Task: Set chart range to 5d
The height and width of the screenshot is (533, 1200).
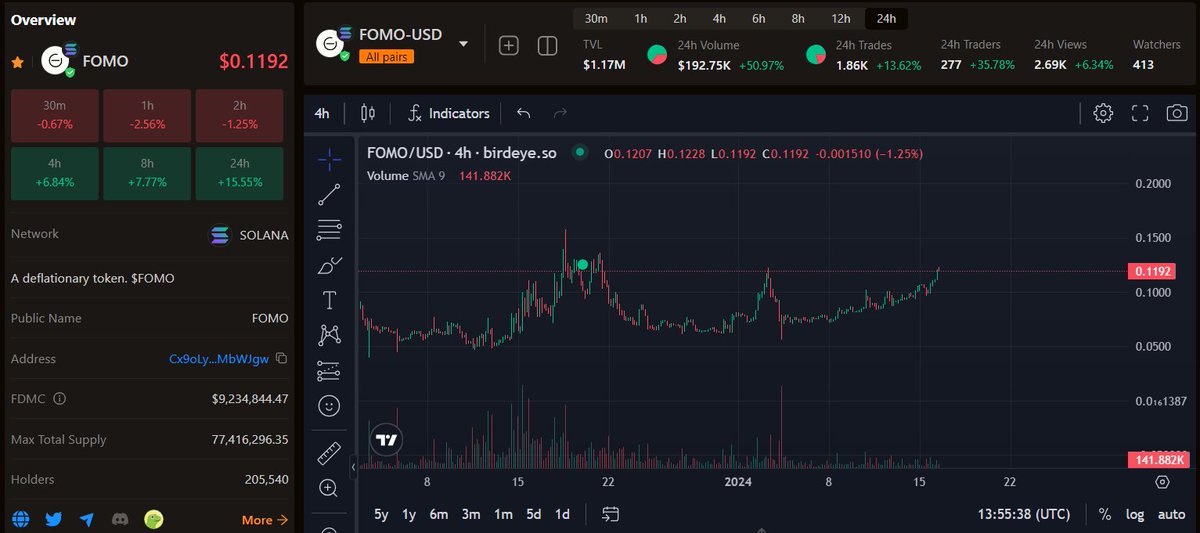Action: tap(534, 514)
